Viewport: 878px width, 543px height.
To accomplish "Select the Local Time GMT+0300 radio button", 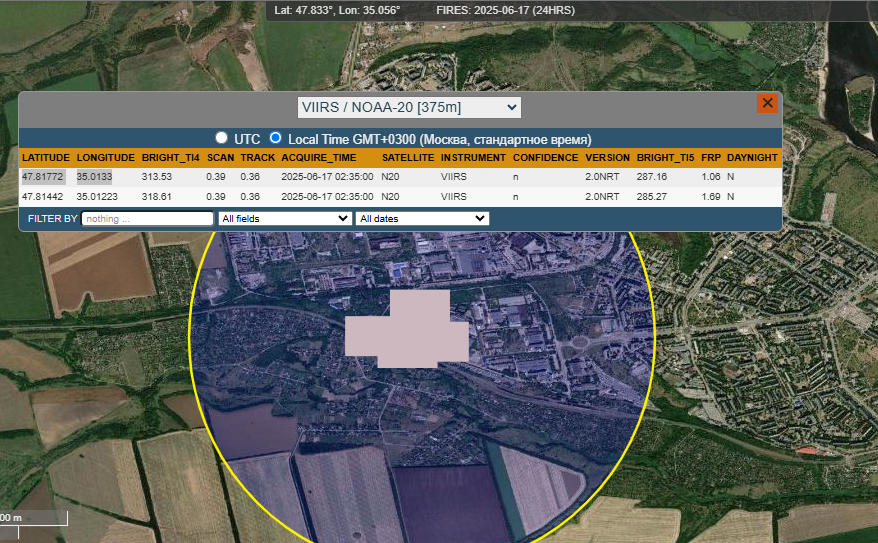I will click(275, 138).
